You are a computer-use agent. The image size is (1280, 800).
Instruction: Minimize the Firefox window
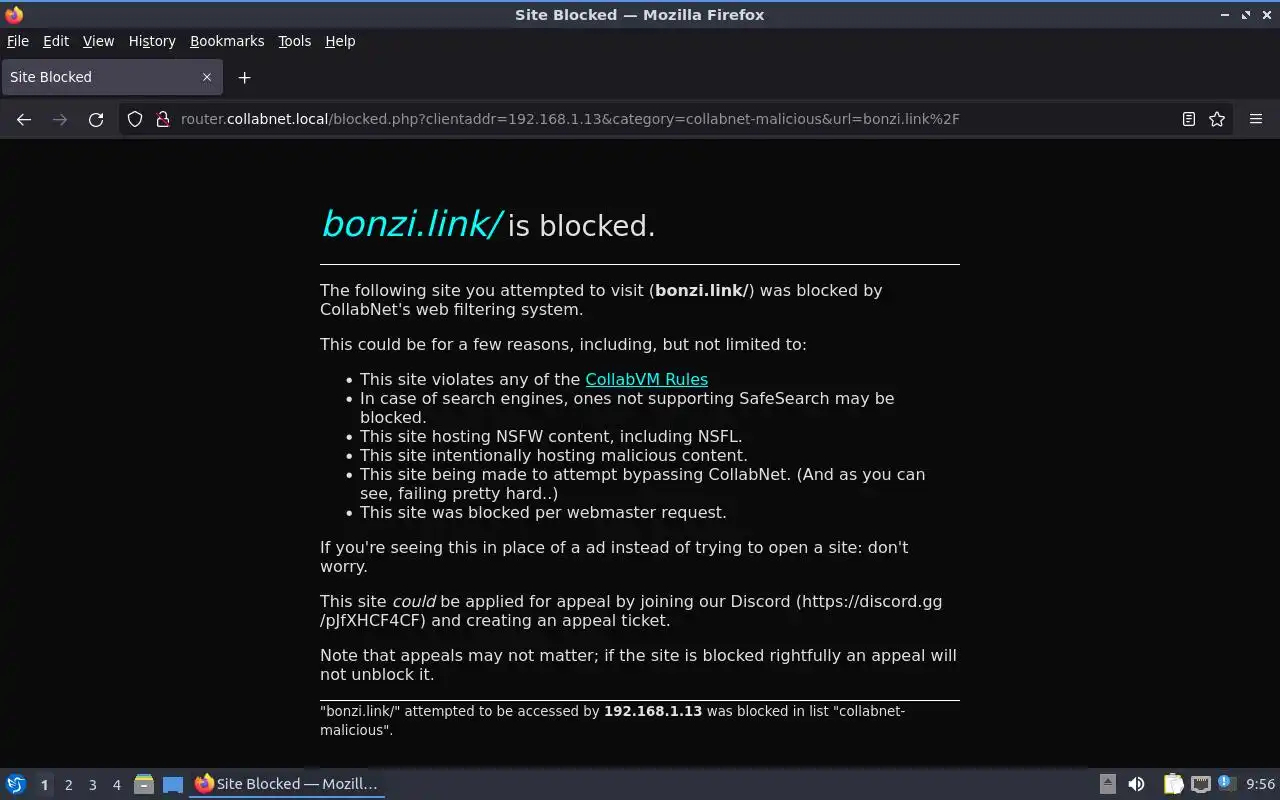(x=1226, y=15)
